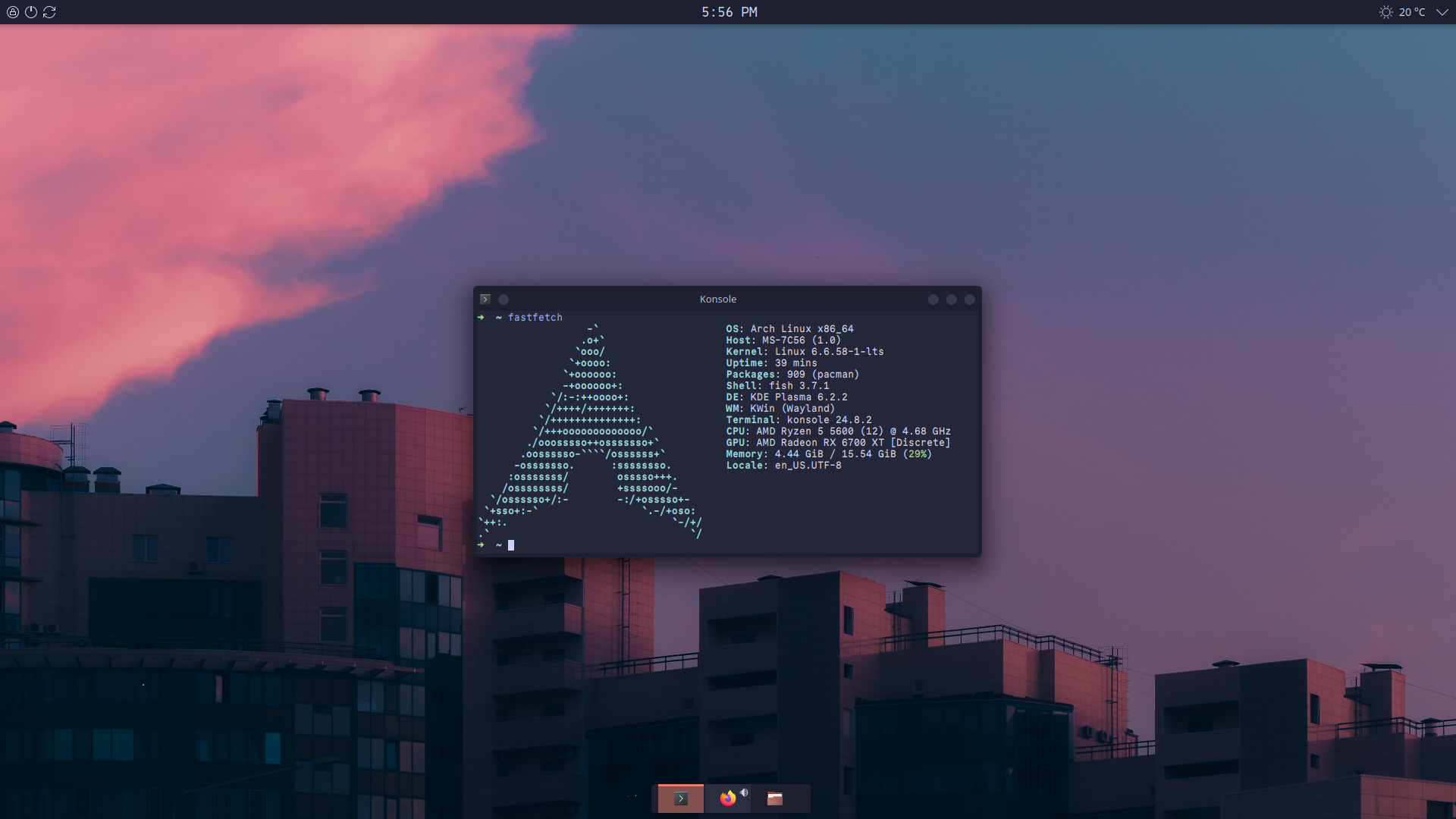The height and width of the screenshot is (819, 1456).
Task: Toggle the Konsole pin-on-all-desktops circle button
Action: [504, 300]
